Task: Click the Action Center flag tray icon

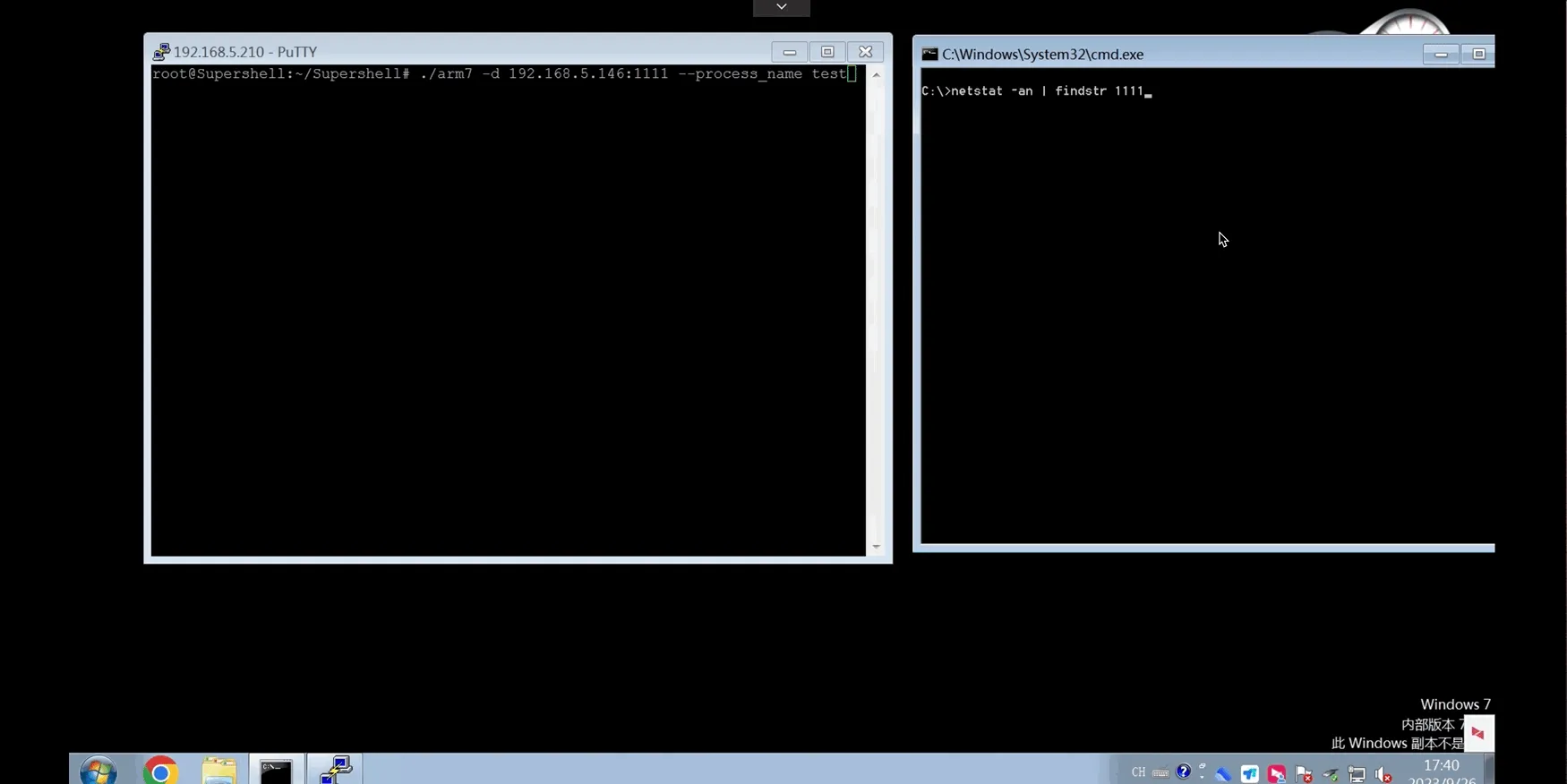Action: (x=1304, y=774)
